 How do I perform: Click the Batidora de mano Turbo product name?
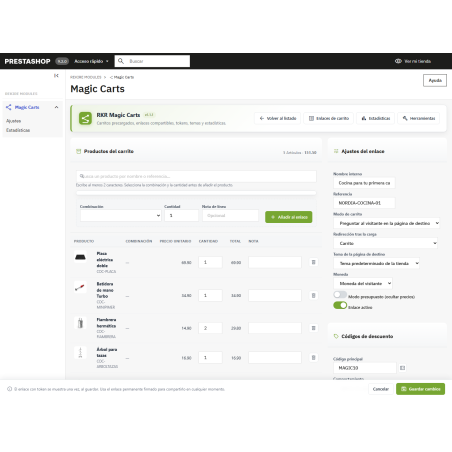[x=105, y=290]
